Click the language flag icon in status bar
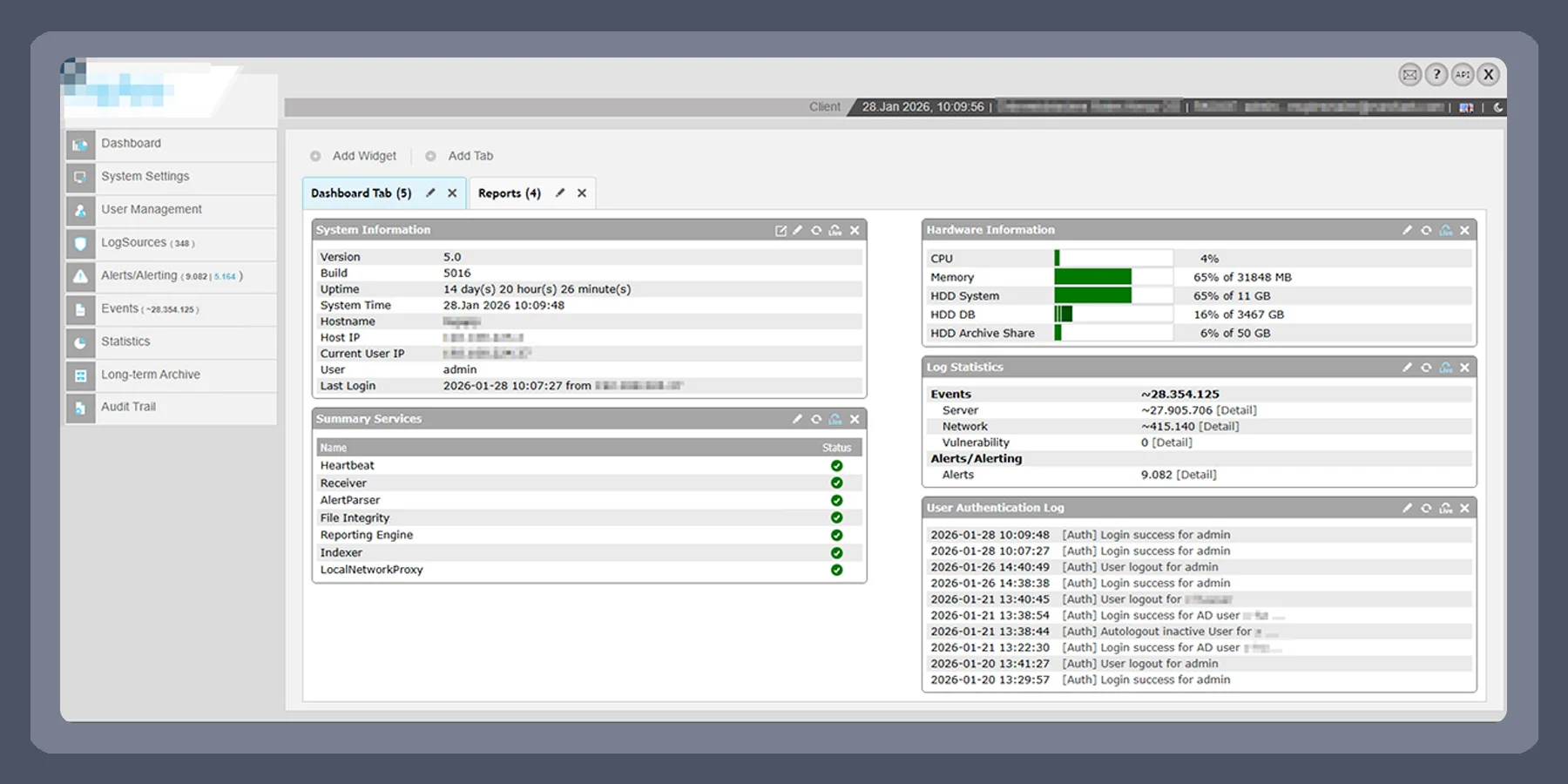The width and height of the screenshot is (1568, 784). pos(1466,107)
